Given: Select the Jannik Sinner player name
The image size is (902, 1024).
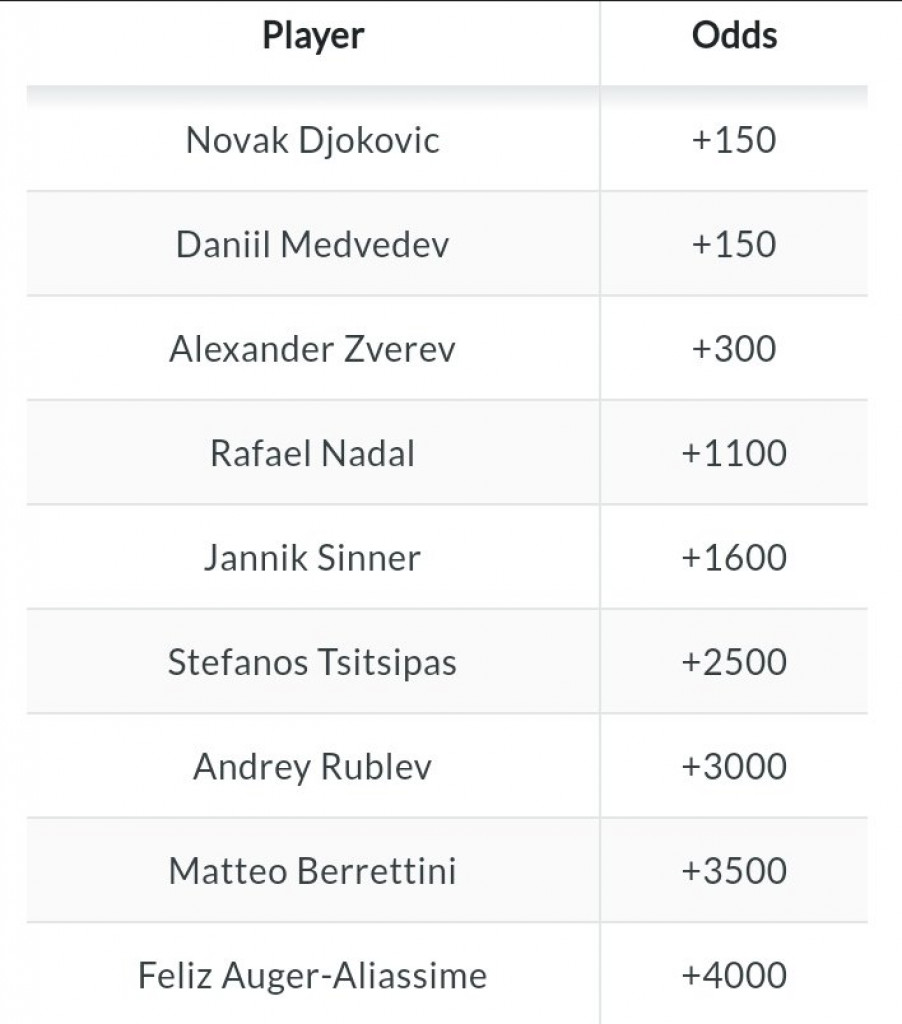Looking at the screenshot, I should (313, 558).
